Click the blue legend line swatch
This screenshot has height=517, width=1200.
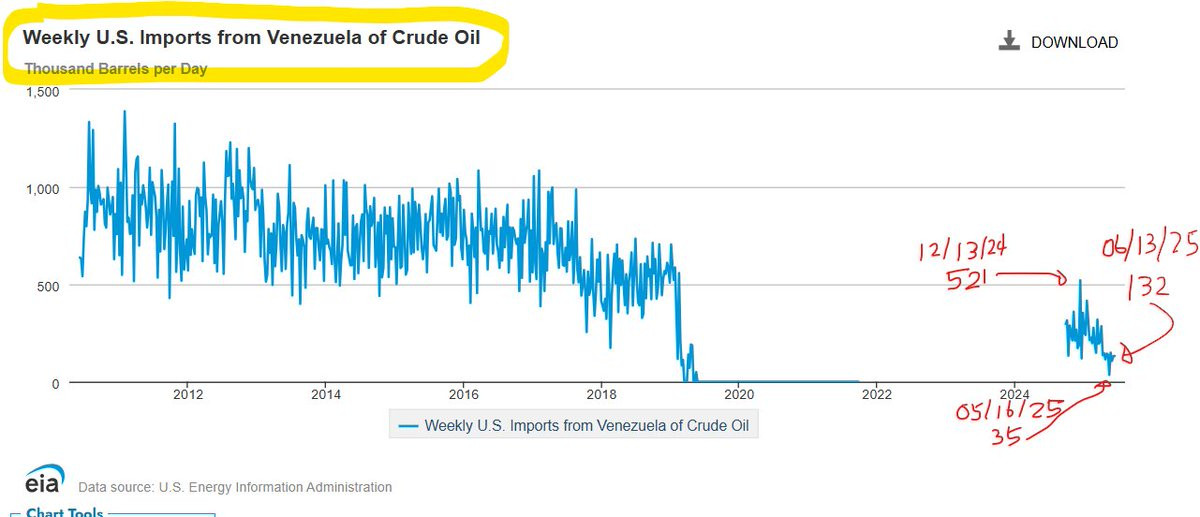pyautogui.click(x=408, y=425)
